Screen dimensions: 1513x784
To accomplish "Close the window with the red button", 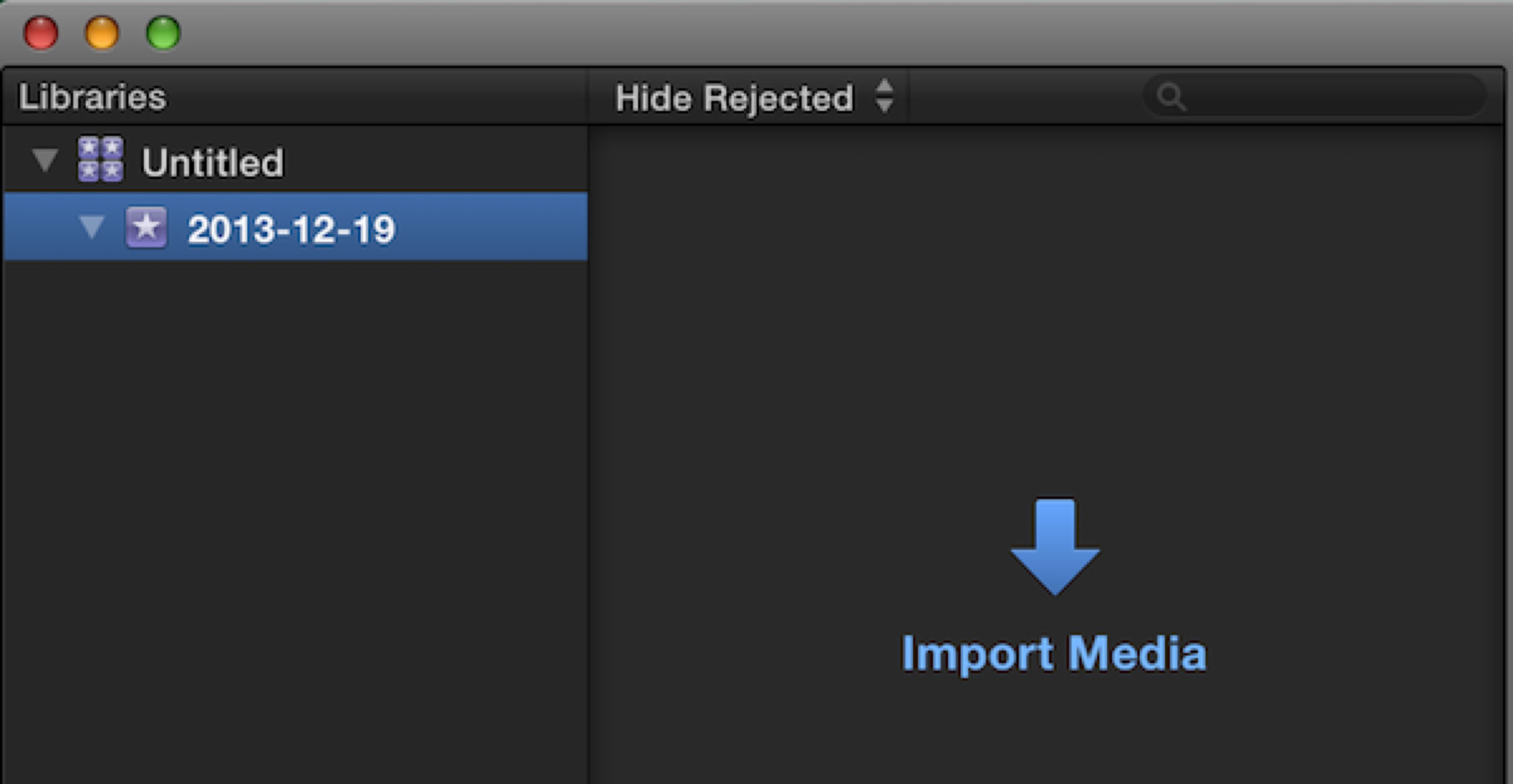I will coord(41,33).
